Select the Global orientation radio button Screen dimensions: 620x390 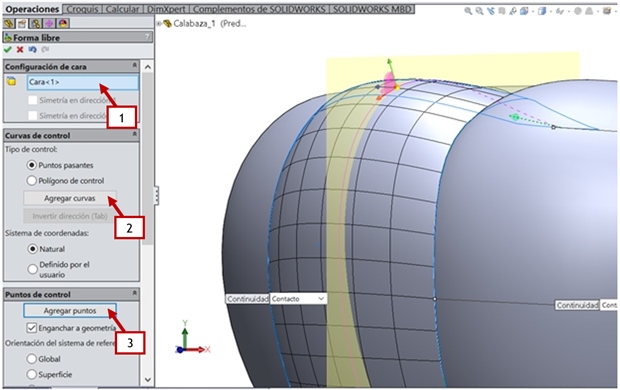32,359
